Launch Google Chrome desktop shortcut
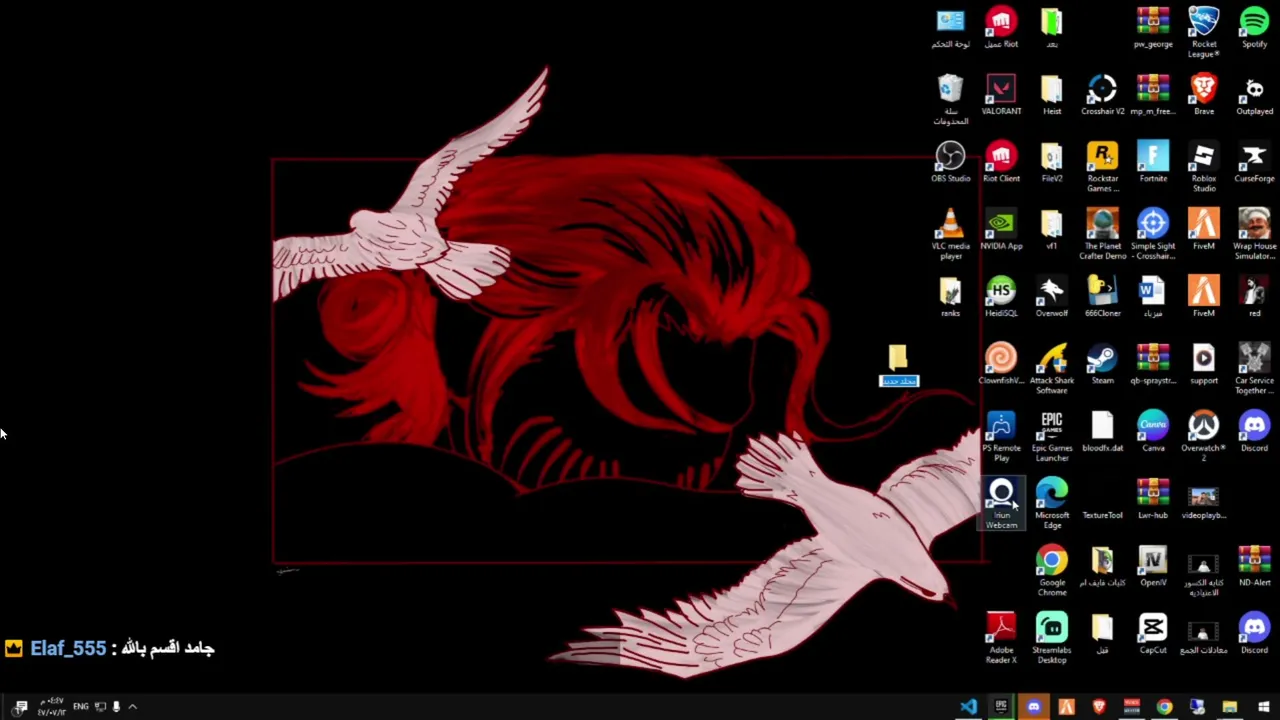The height and width of the screenshot is (720, 1280). pos(1052,571)
